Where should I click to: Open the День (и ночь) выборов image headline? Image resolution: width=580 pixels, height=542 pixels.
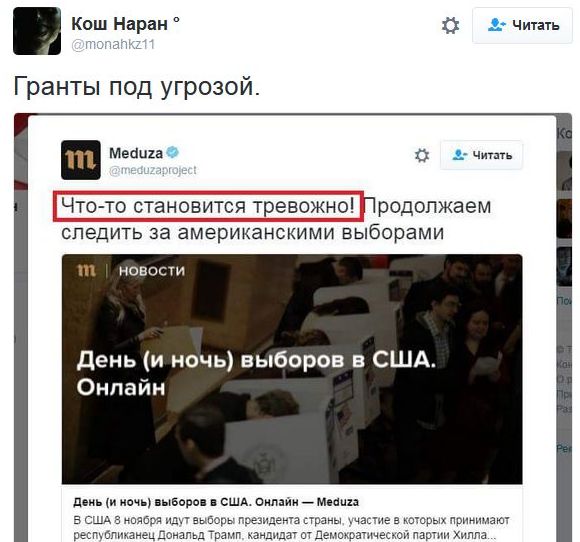256,373
